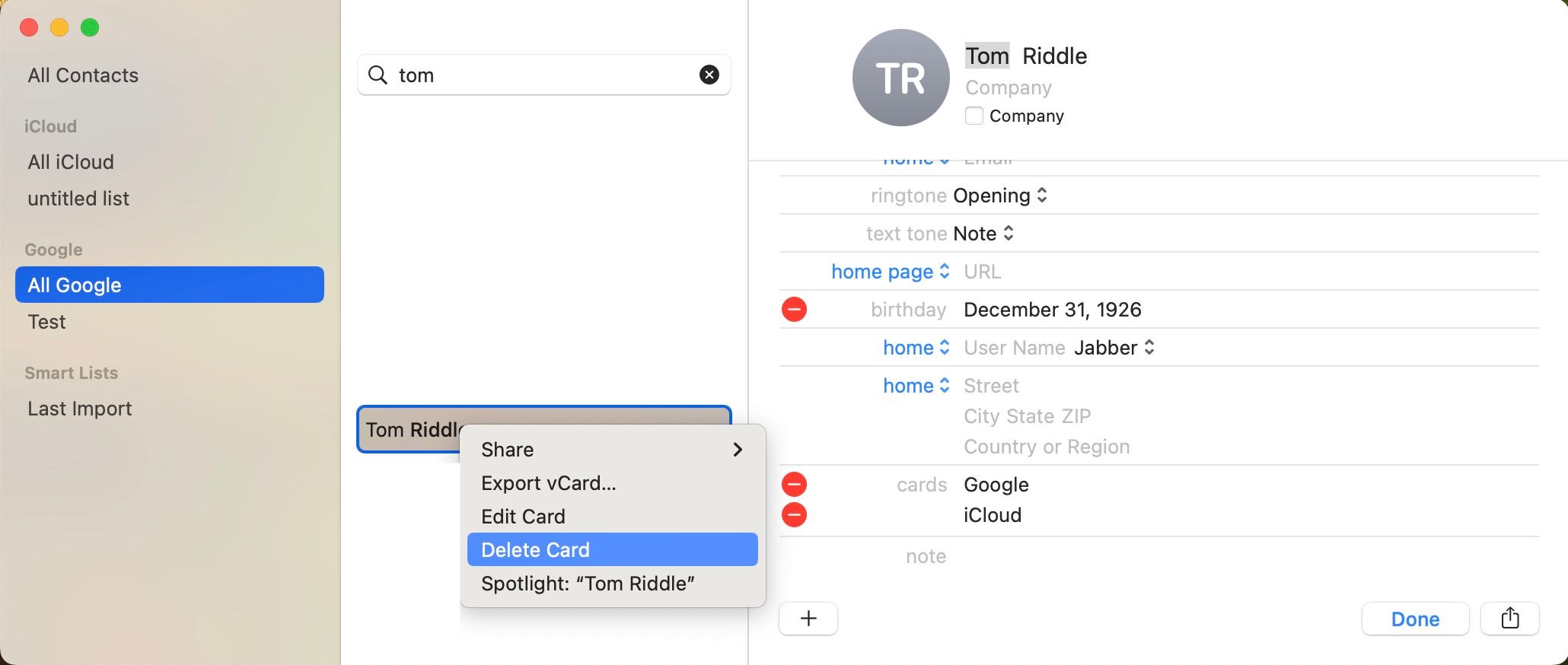This screenshot has width=1568, height=665.
Task: Open the text tone Note dropdown
Action: 983,234
